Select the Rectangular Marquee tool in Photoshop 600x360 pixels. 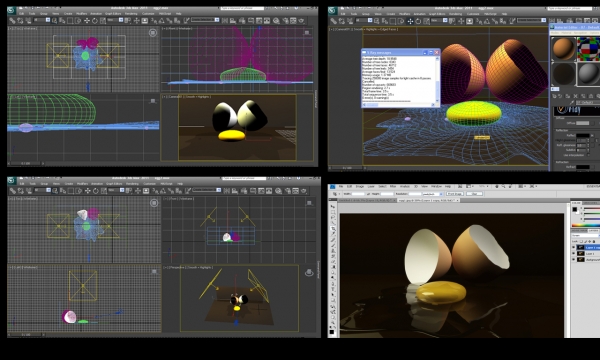[x=333, y=212]
